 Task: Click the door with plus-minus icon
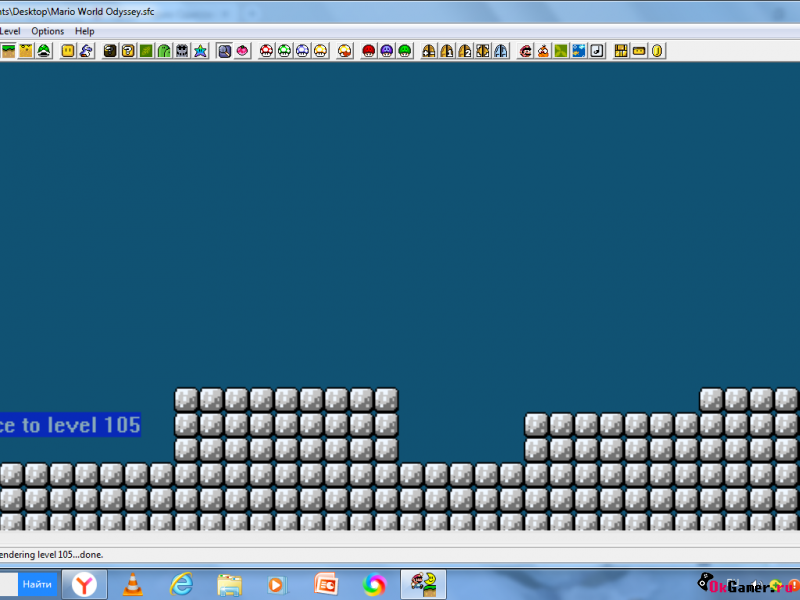tap(429, 51)
